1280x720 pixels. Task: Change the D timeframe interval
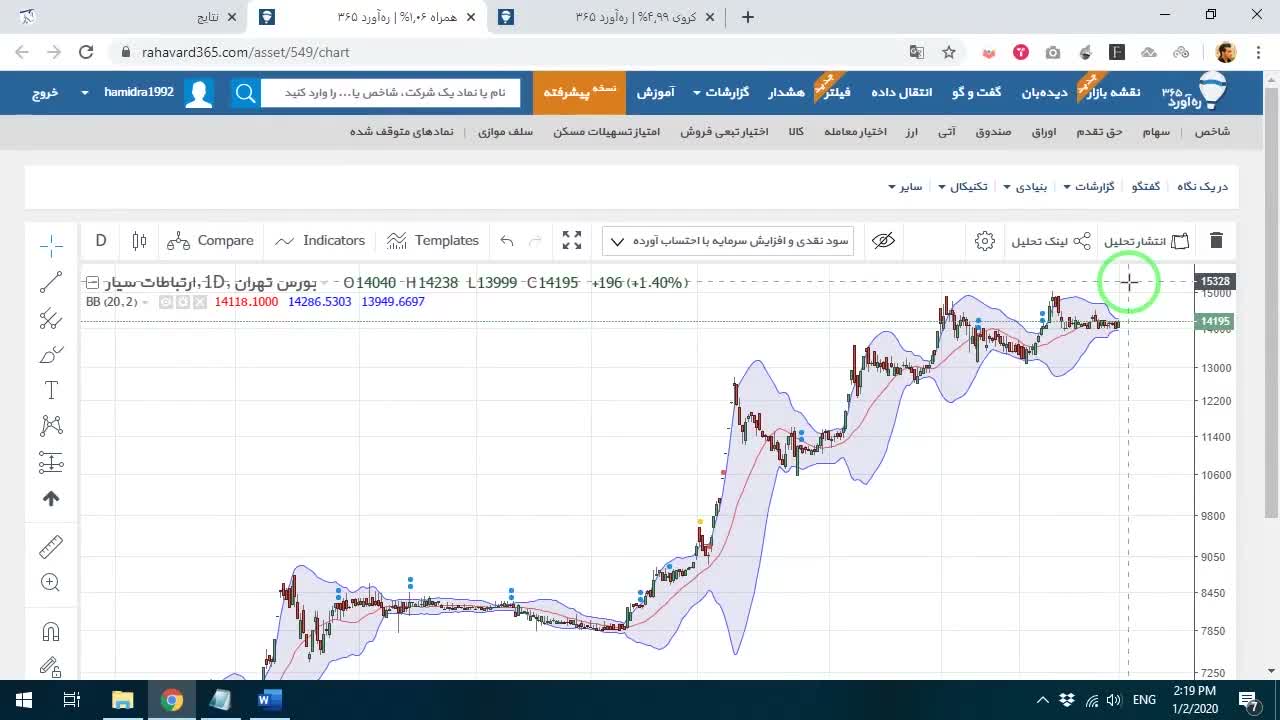click(101, 241)
